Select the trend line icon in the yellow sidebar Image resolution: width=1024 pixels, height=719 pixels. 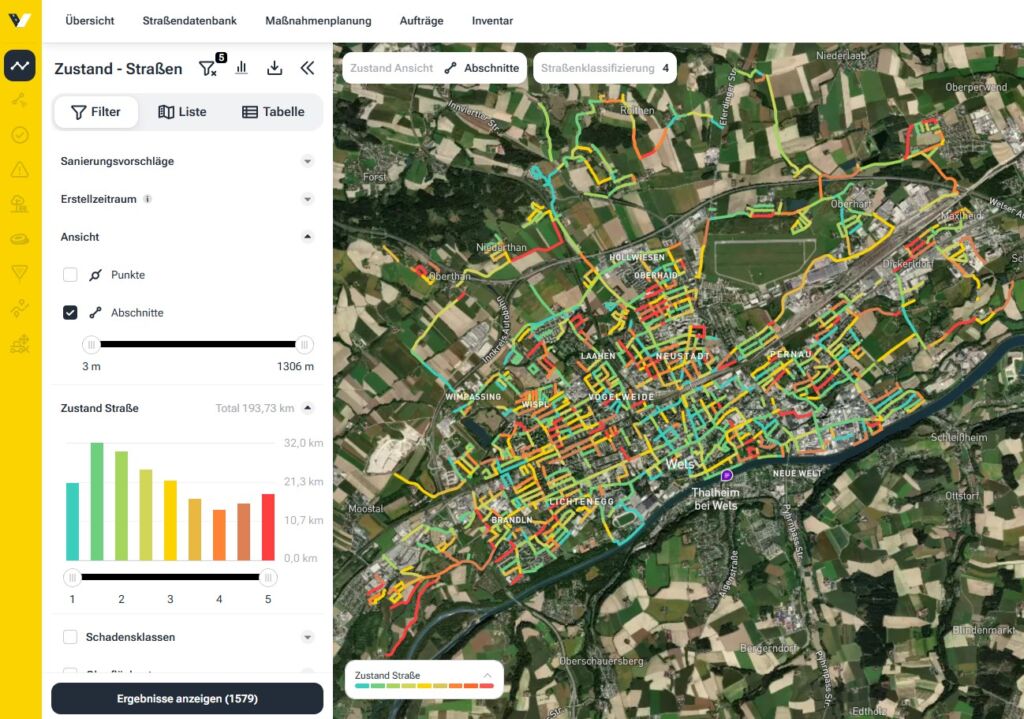pyautogui.click(x=20, y=65)
